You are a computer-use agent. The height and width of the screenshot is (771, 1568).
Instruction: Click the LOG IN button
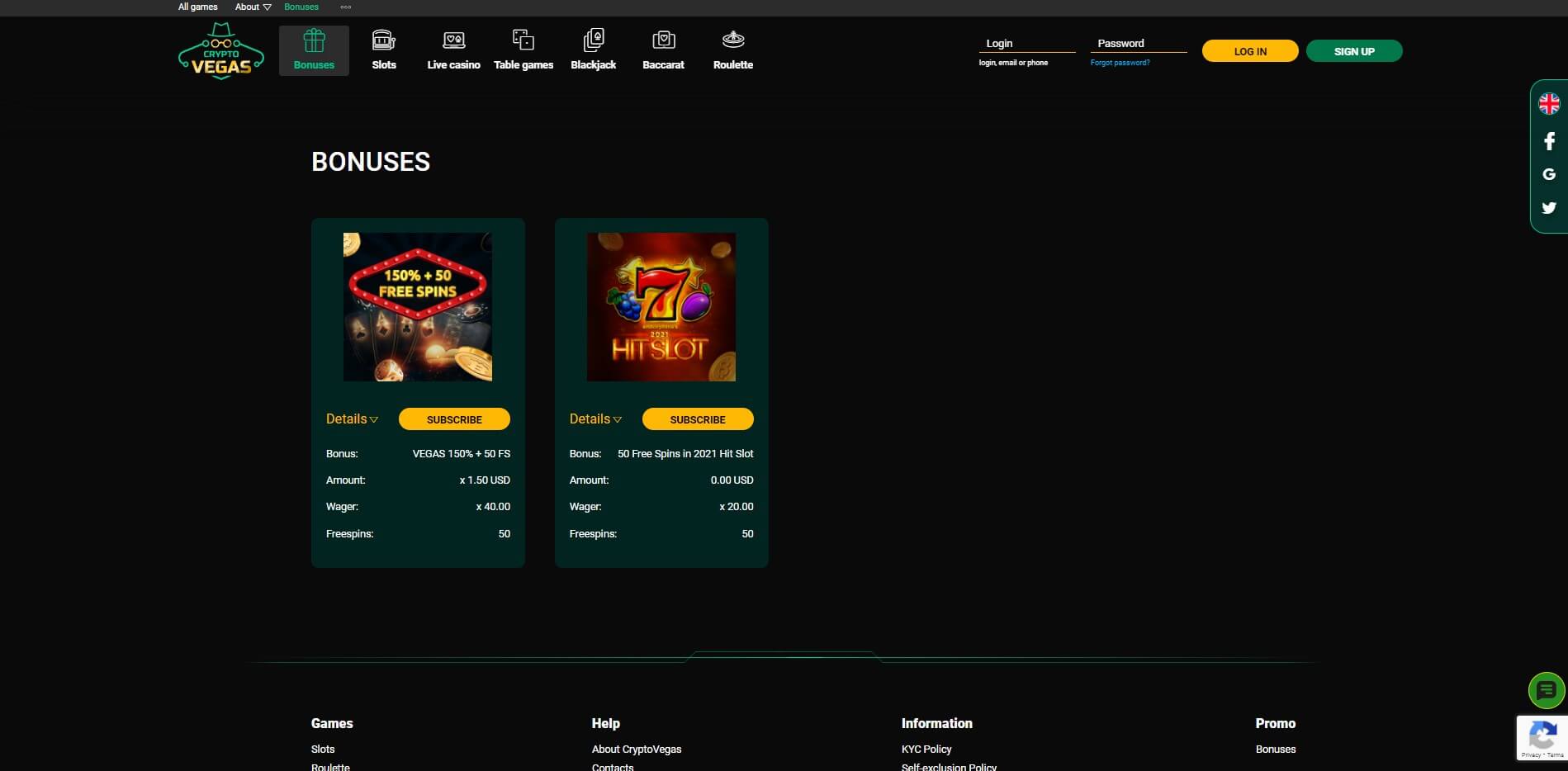(1250, 51)
